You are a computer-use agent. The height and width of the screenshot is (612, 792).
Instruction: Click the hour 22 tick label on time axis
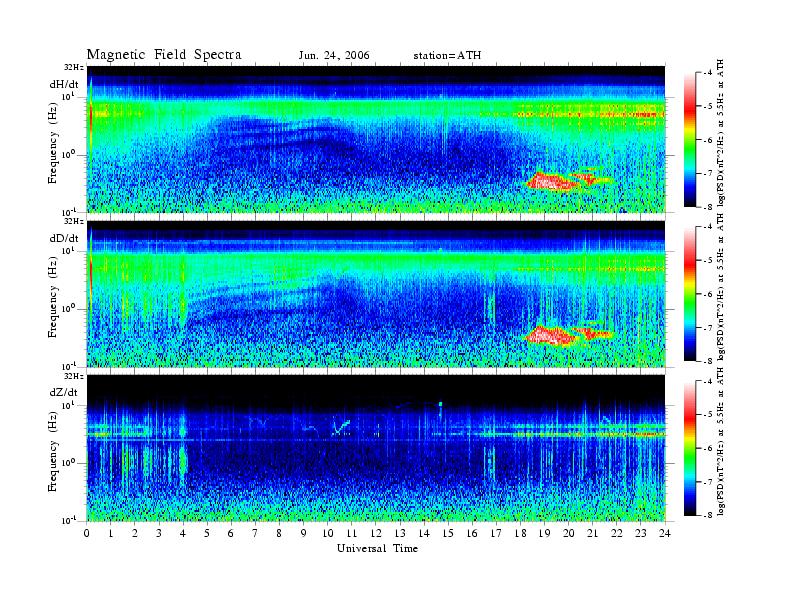(617, 534)
